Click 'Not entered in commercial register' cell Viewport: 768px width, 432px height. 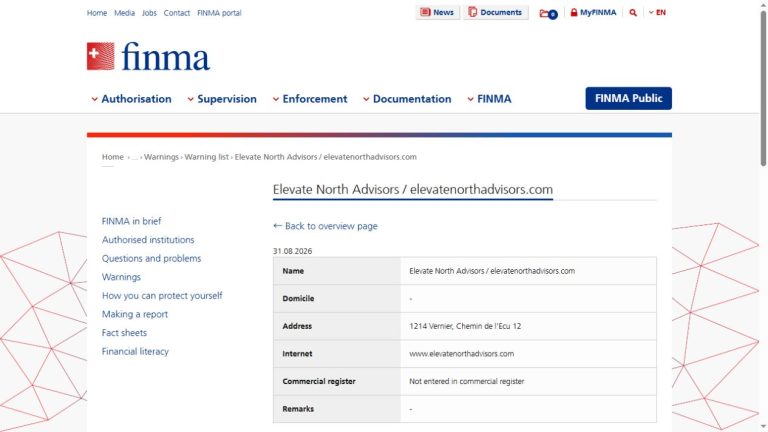click(528, 381)
